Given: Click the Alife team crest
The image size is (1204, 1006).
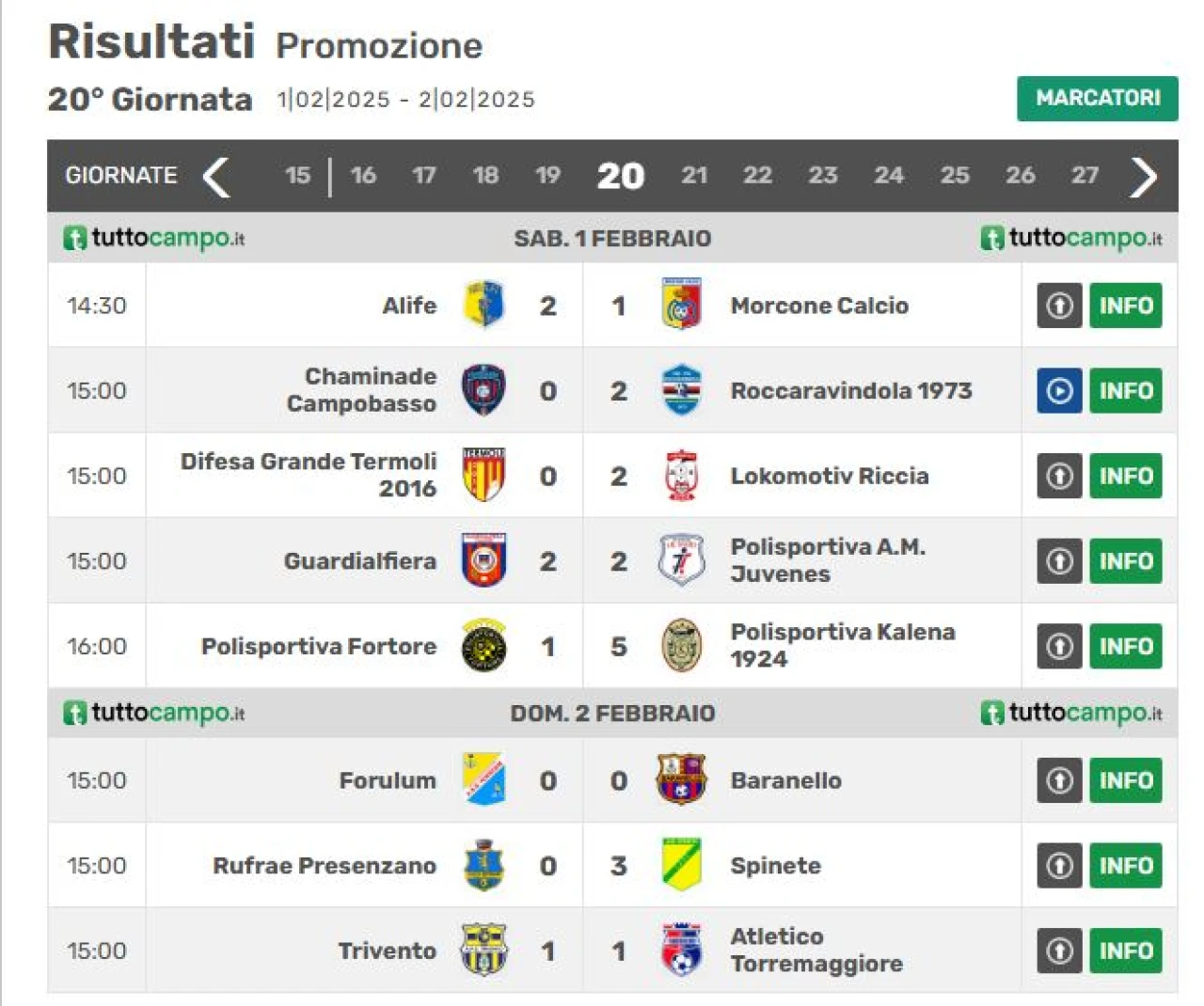Looking at the screenshot, I should (483, 305).
